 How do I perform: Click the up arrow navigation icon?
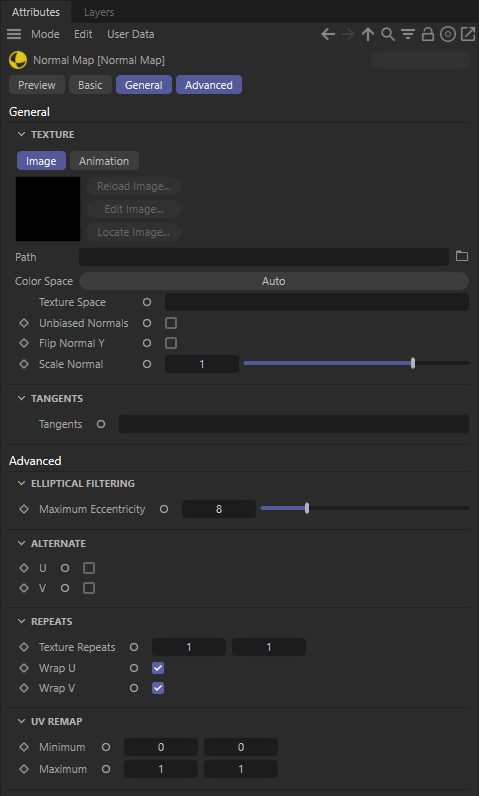[x=368, y=35]
